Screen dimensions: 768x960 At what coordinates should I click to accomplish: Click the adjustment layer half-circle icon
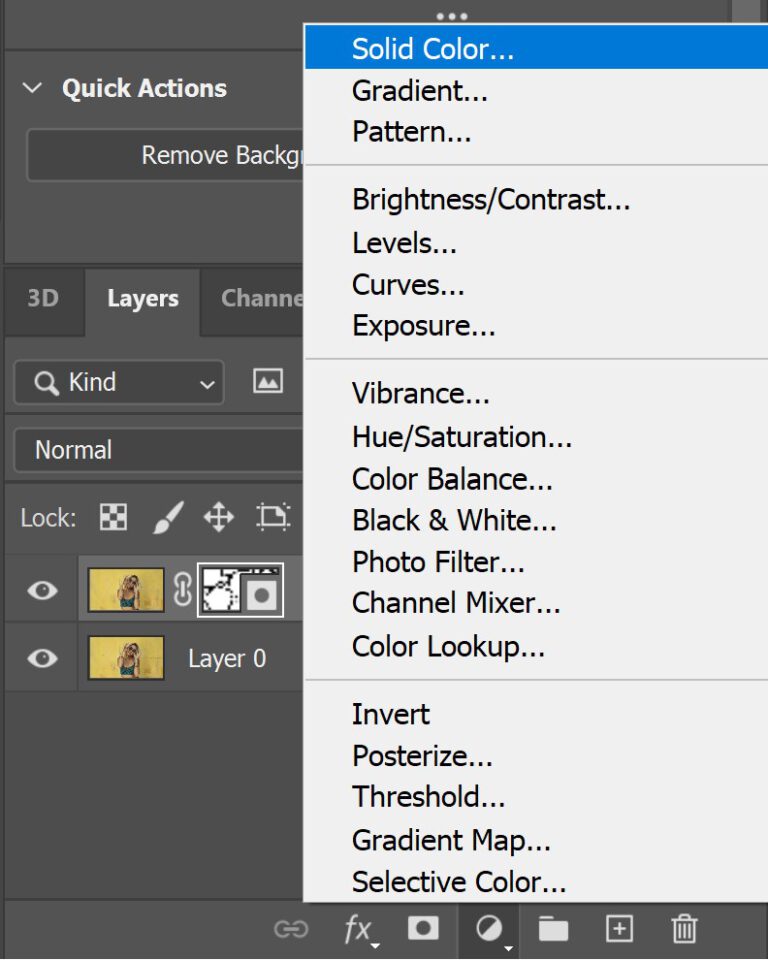tap(489, 930)
